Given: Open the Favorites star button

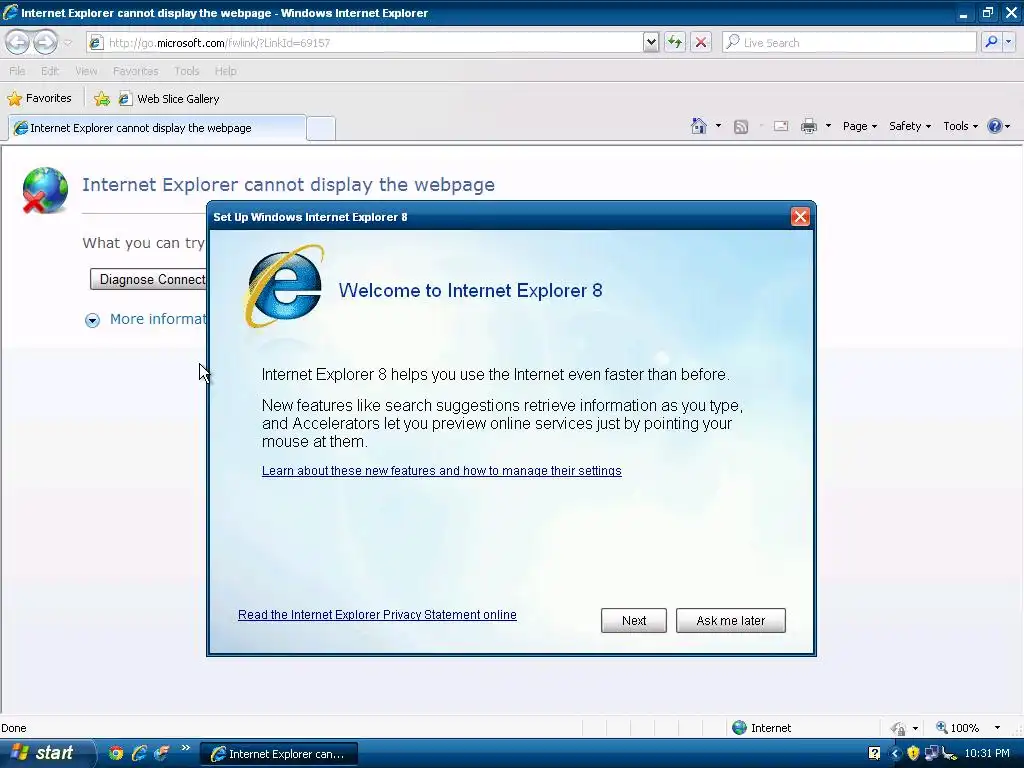Looking at the screenshot, I should [x=39, y=99].
